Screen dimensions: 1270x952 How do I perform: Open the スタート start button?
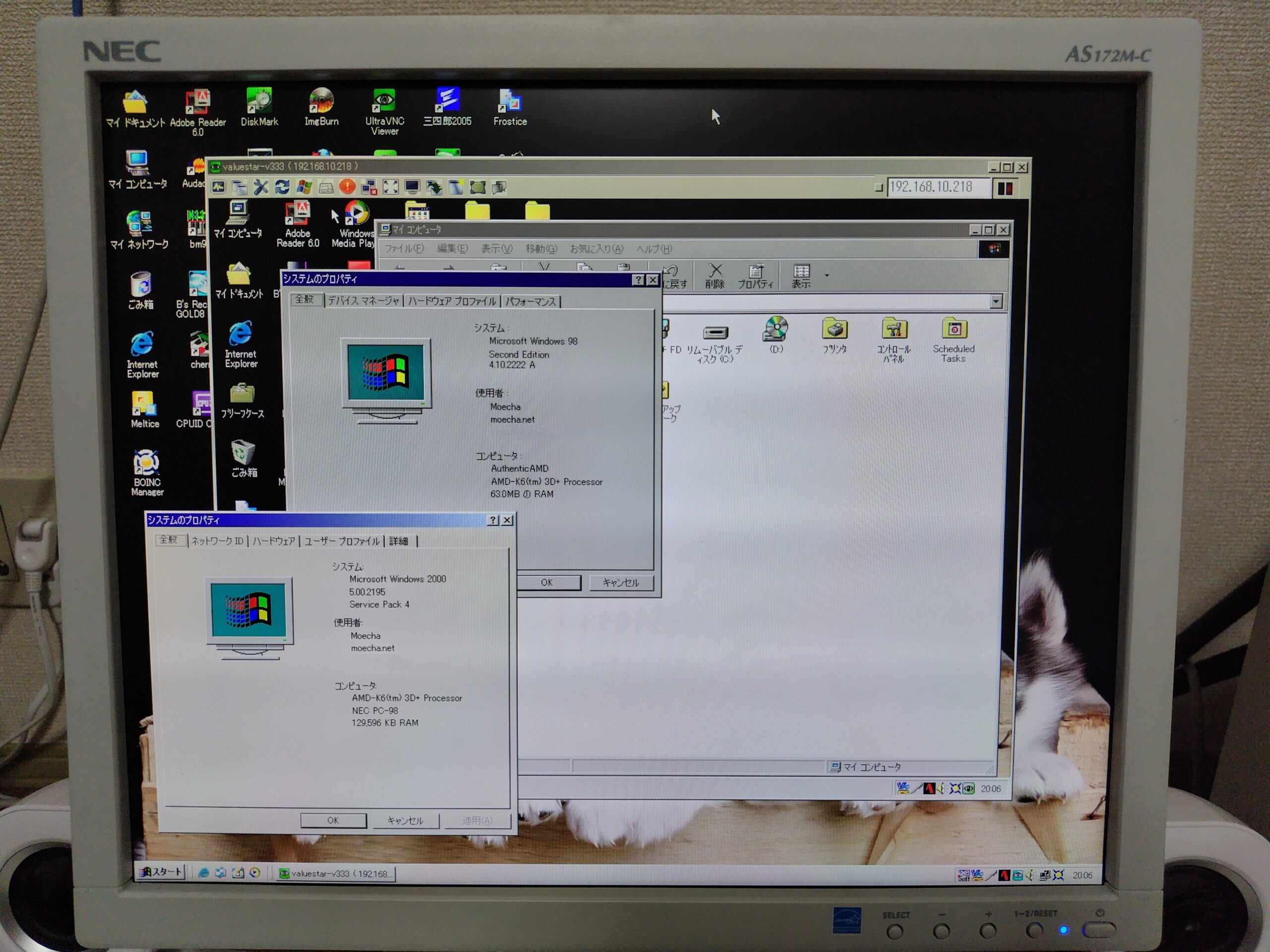[x=161, y=872]
